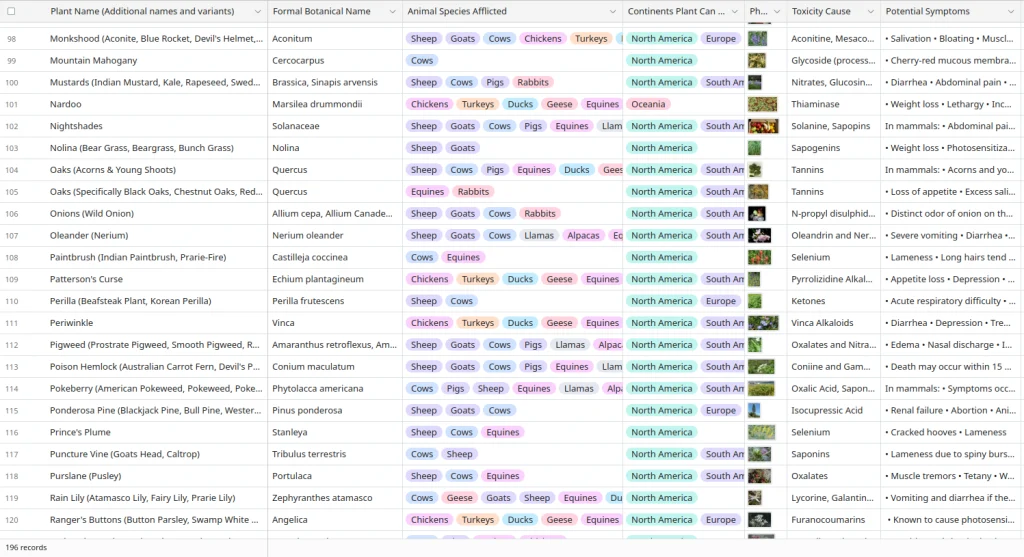
Task: Click Cracked hooves symptoms cell
Action: 952,432
